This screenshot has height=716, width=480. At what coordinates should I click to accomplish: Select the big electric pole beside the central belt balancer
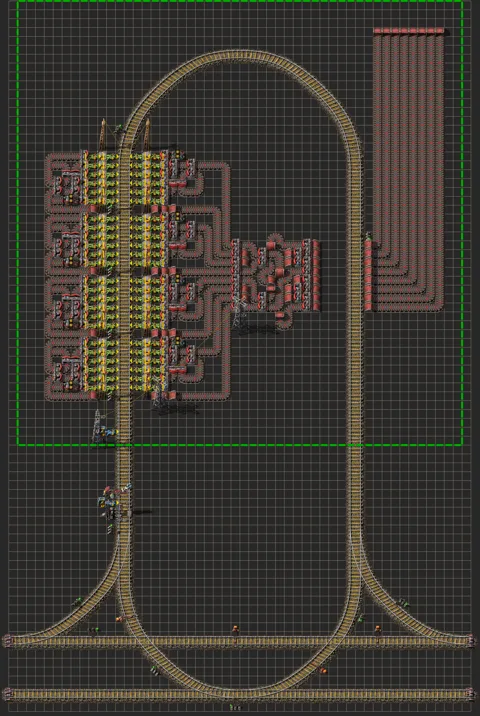[238, 312]
